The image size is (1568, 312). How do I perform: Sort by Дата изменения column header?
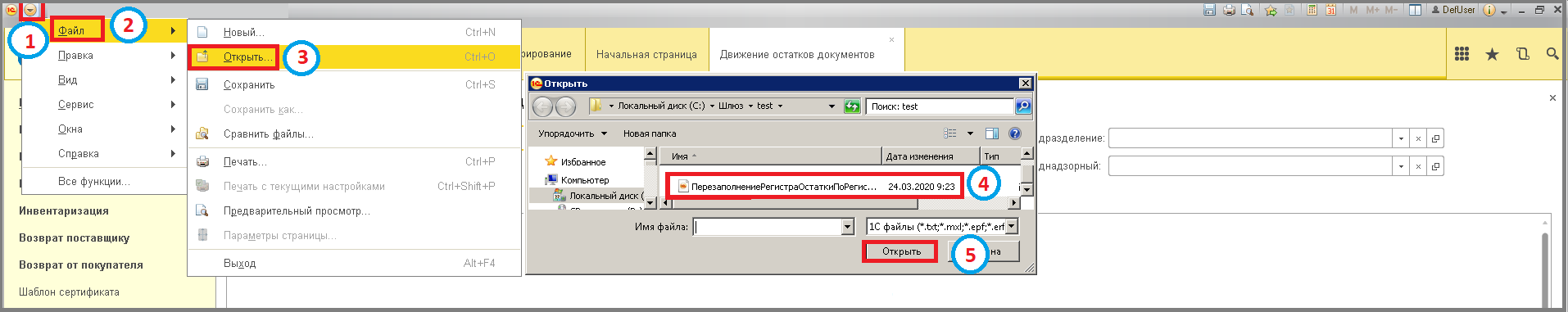pyautogui.click(x=931, y=156)
